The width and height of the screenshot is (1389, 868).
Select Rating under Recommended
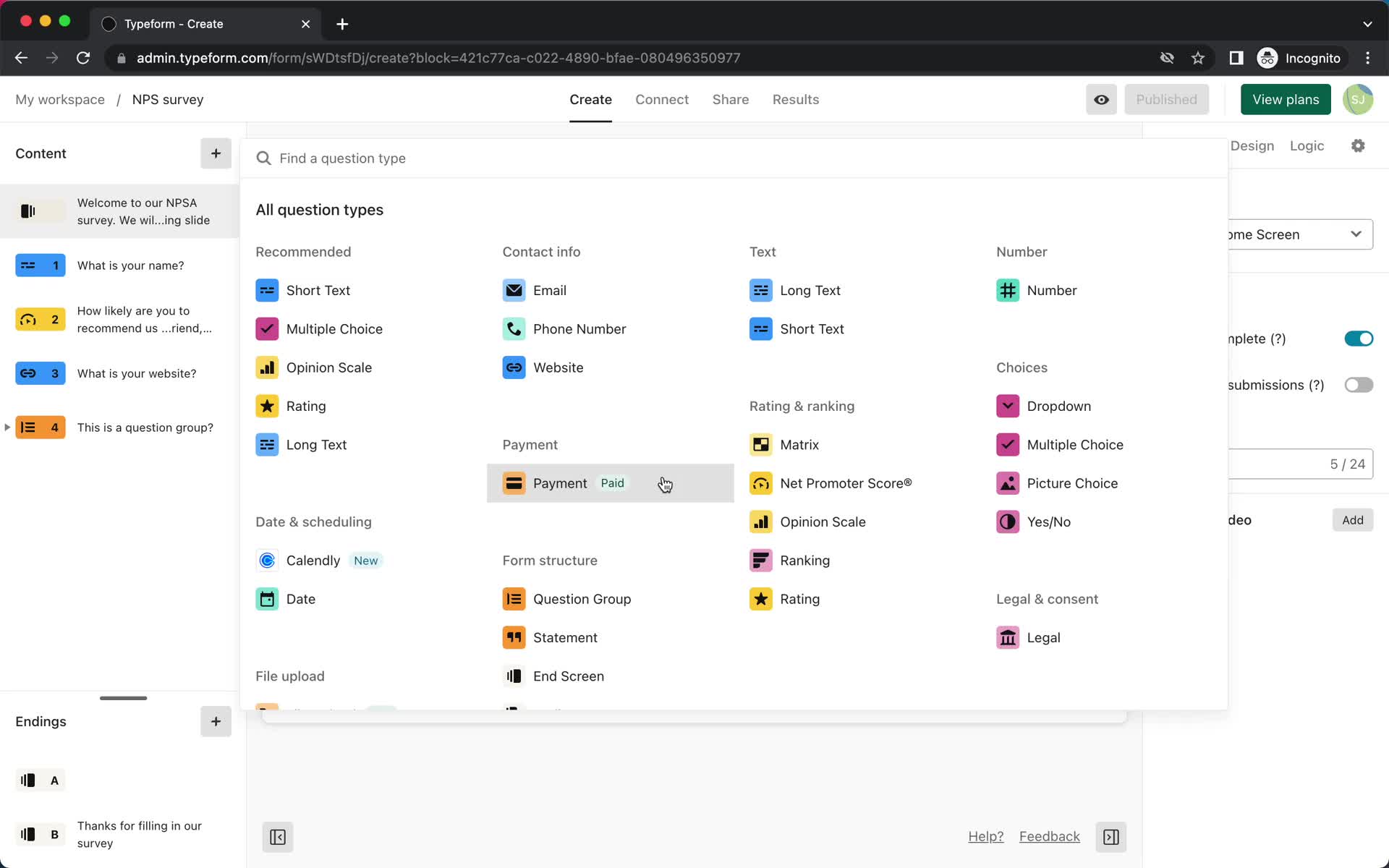(291, 406)
